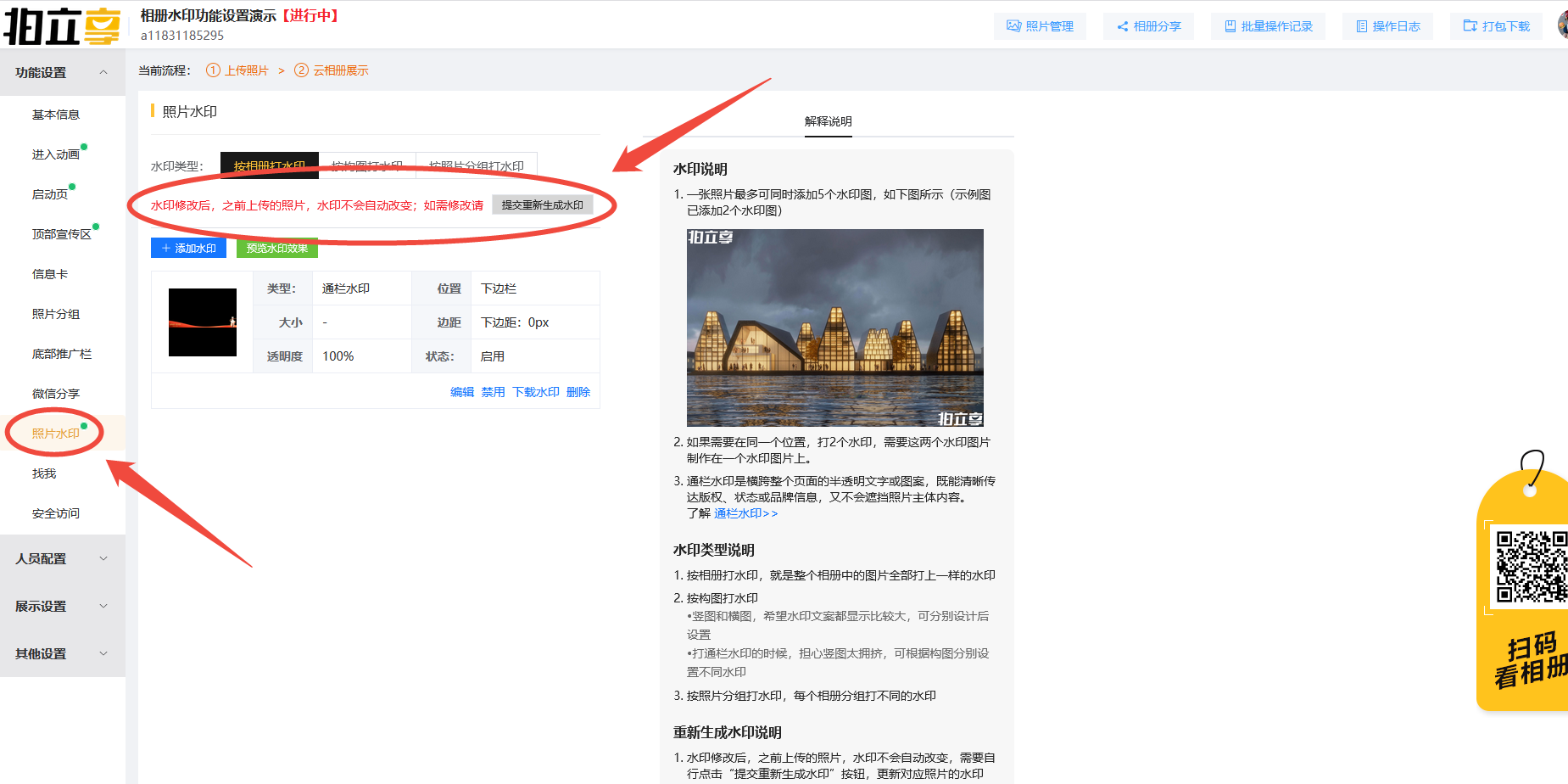
Task: Expand the 人员配置 section
Action: pos(59,557)
